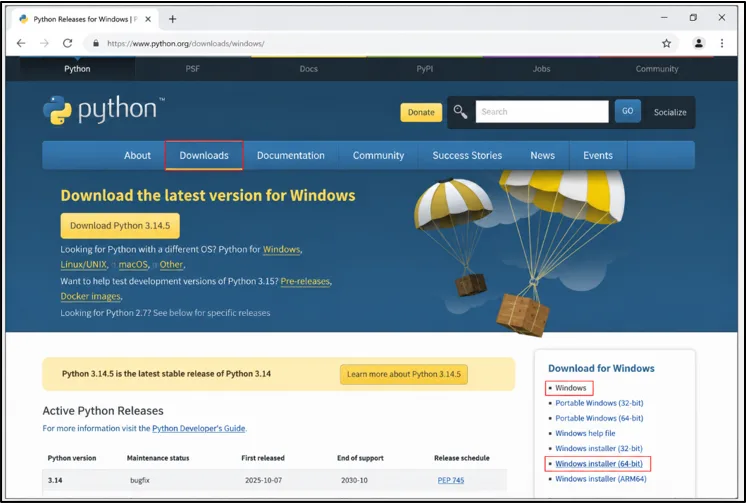
Task: Open a new tab with plus icon
Action: point(173,19)
